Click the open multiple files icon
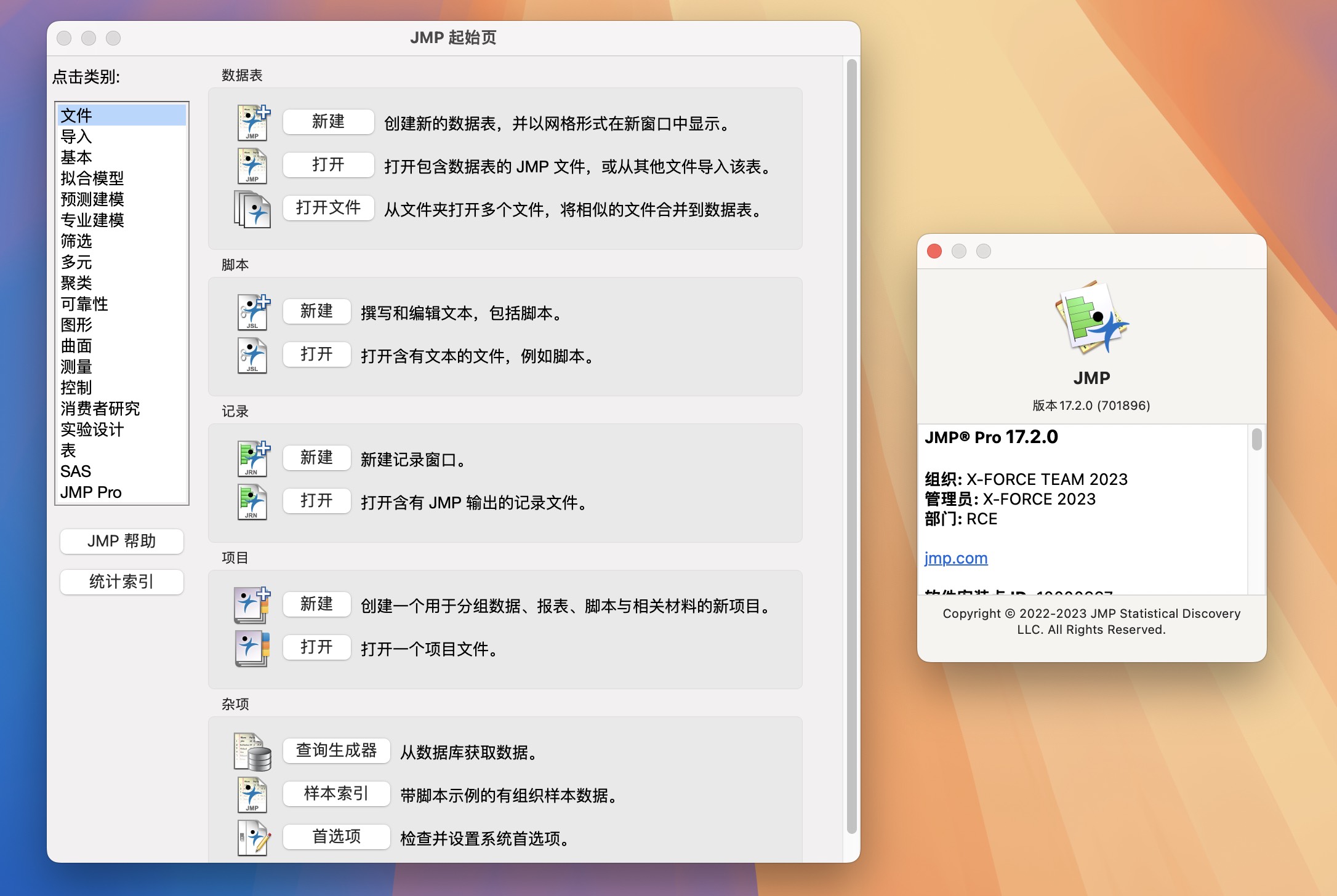The width and height of the screenshot is (1337, 896). tap(252, 209)
